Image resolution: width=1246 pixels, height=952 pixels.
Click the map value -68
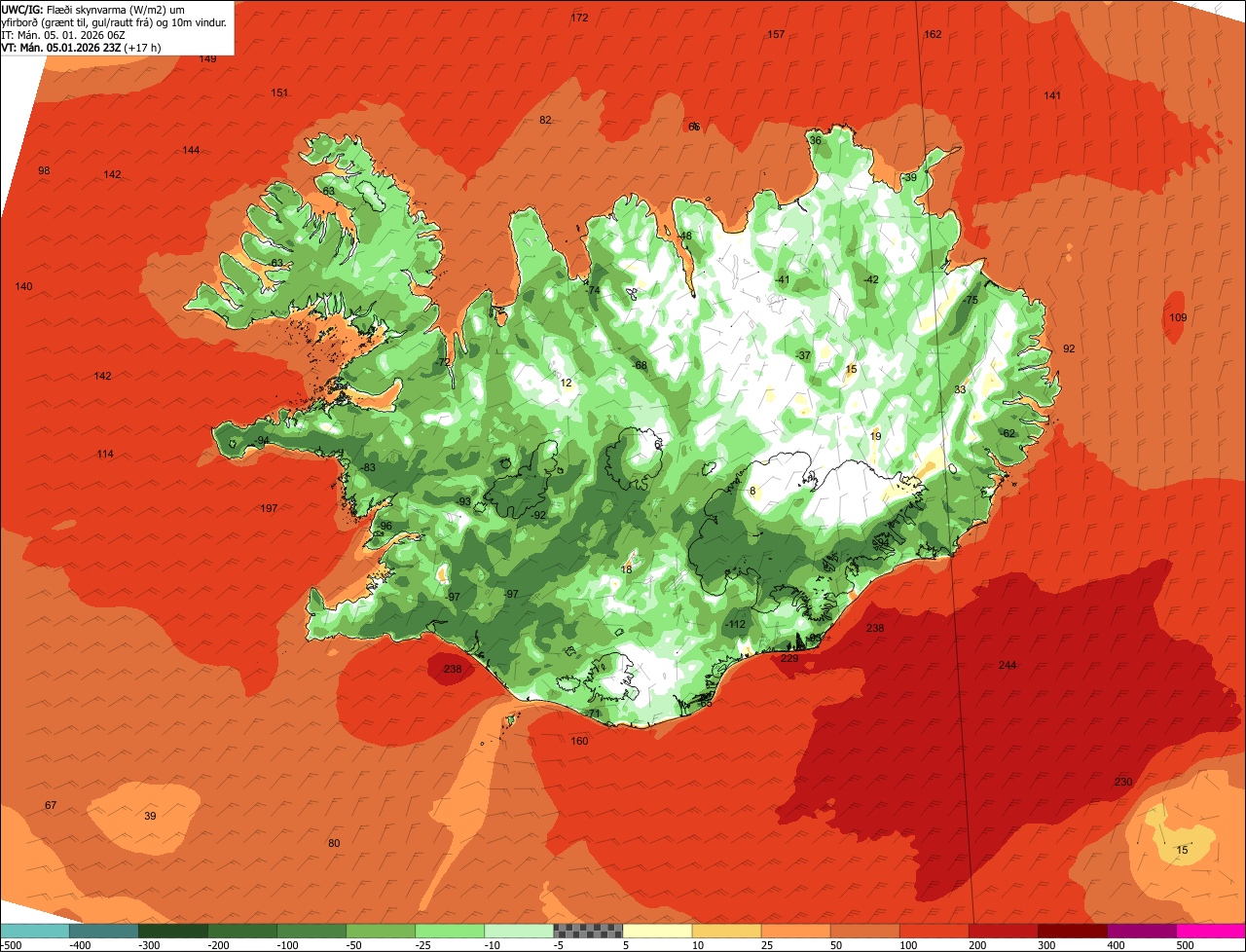tap(640, 365)
